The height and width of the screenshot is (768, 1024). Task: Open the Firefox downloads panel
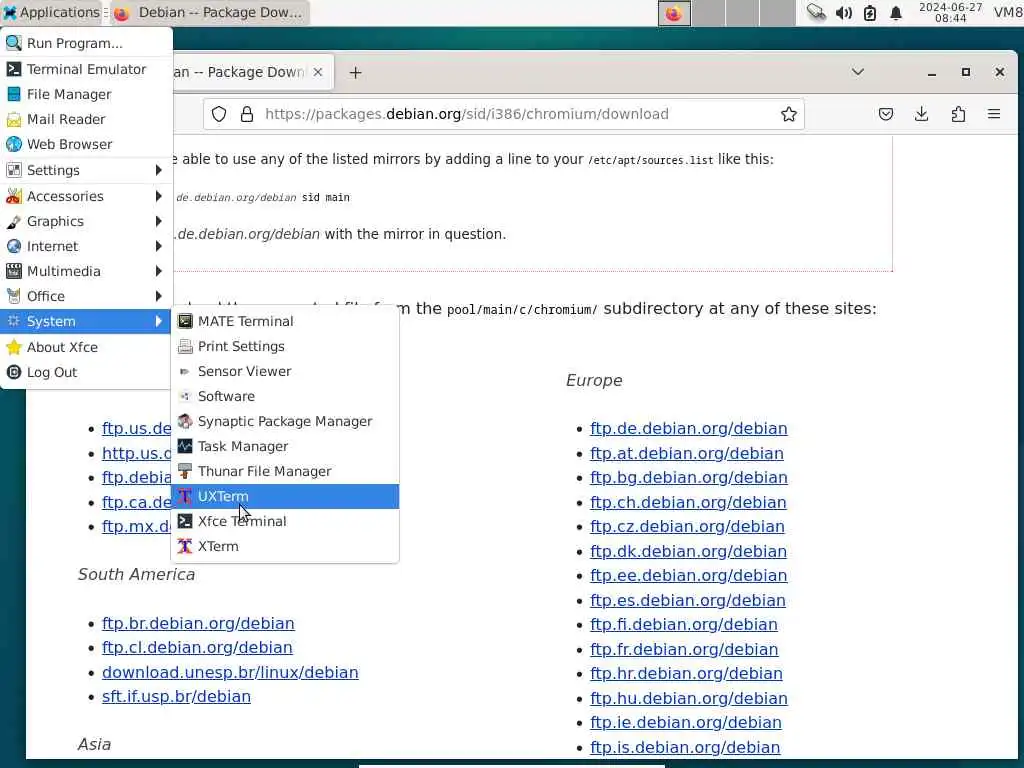tap(921, 114)
